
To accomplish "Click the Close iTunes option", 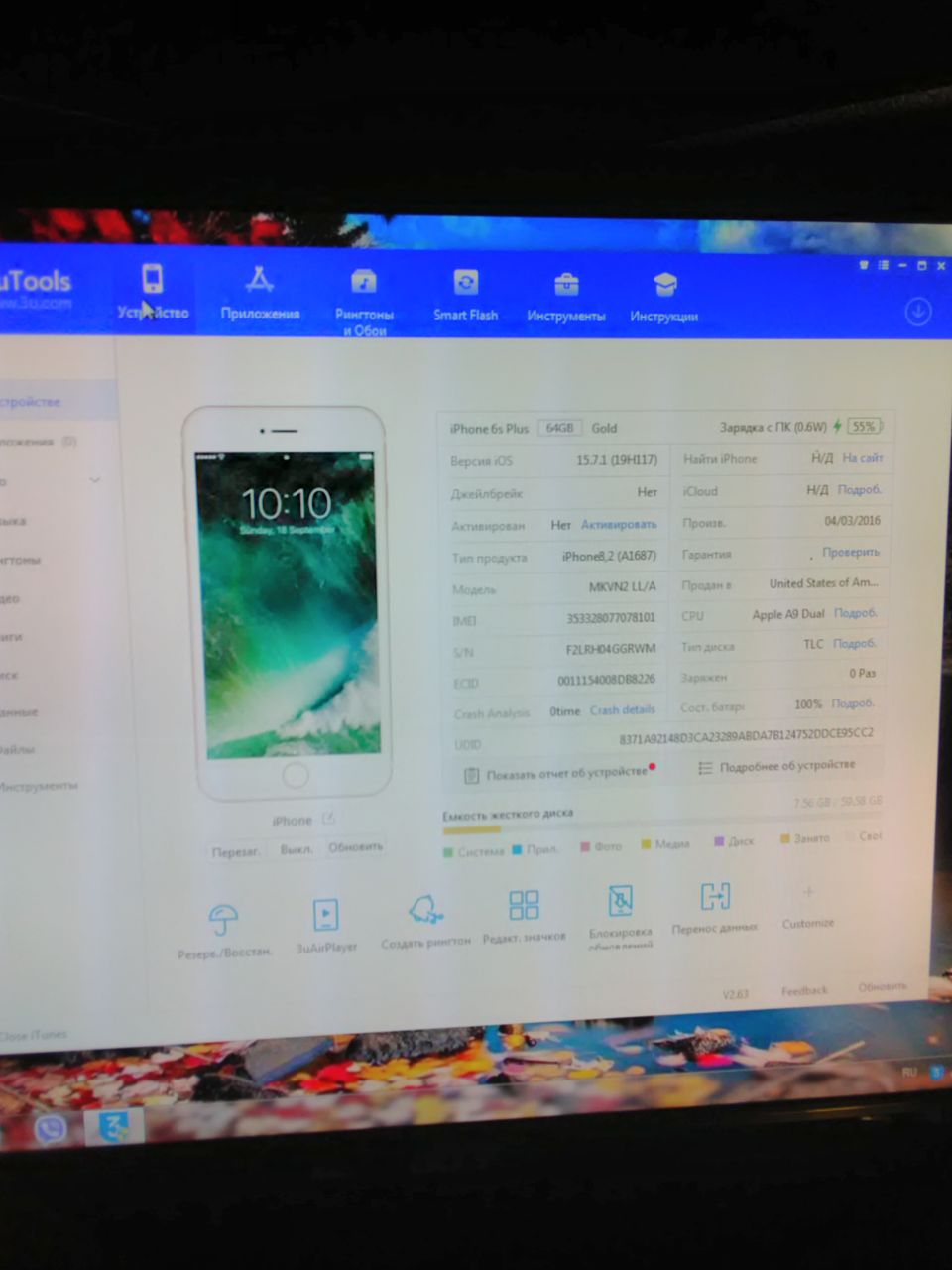I will pyautogui.click(x=33, y=1036).
